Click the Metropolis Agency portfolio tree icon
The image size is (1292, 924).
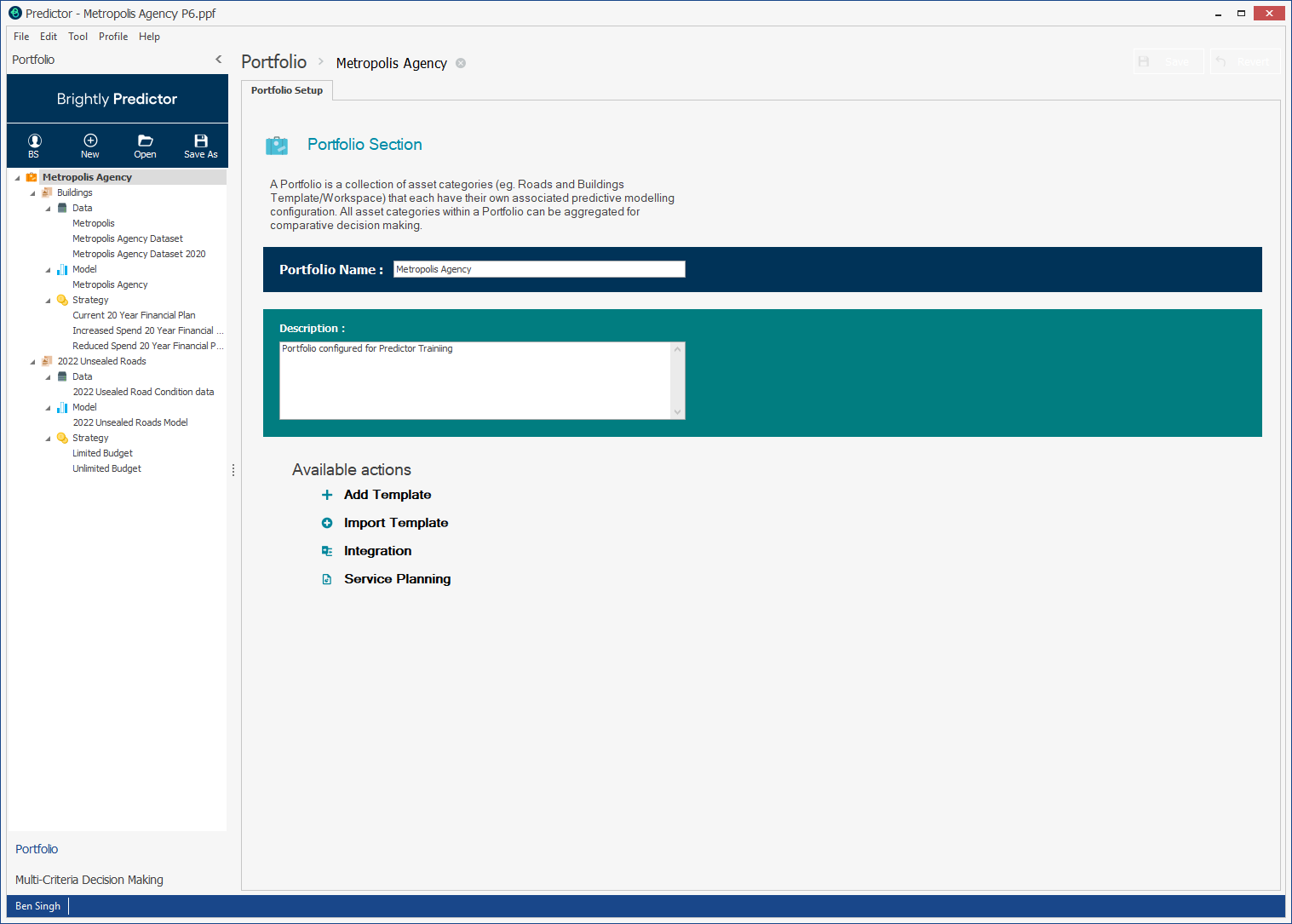coord(32,177)
